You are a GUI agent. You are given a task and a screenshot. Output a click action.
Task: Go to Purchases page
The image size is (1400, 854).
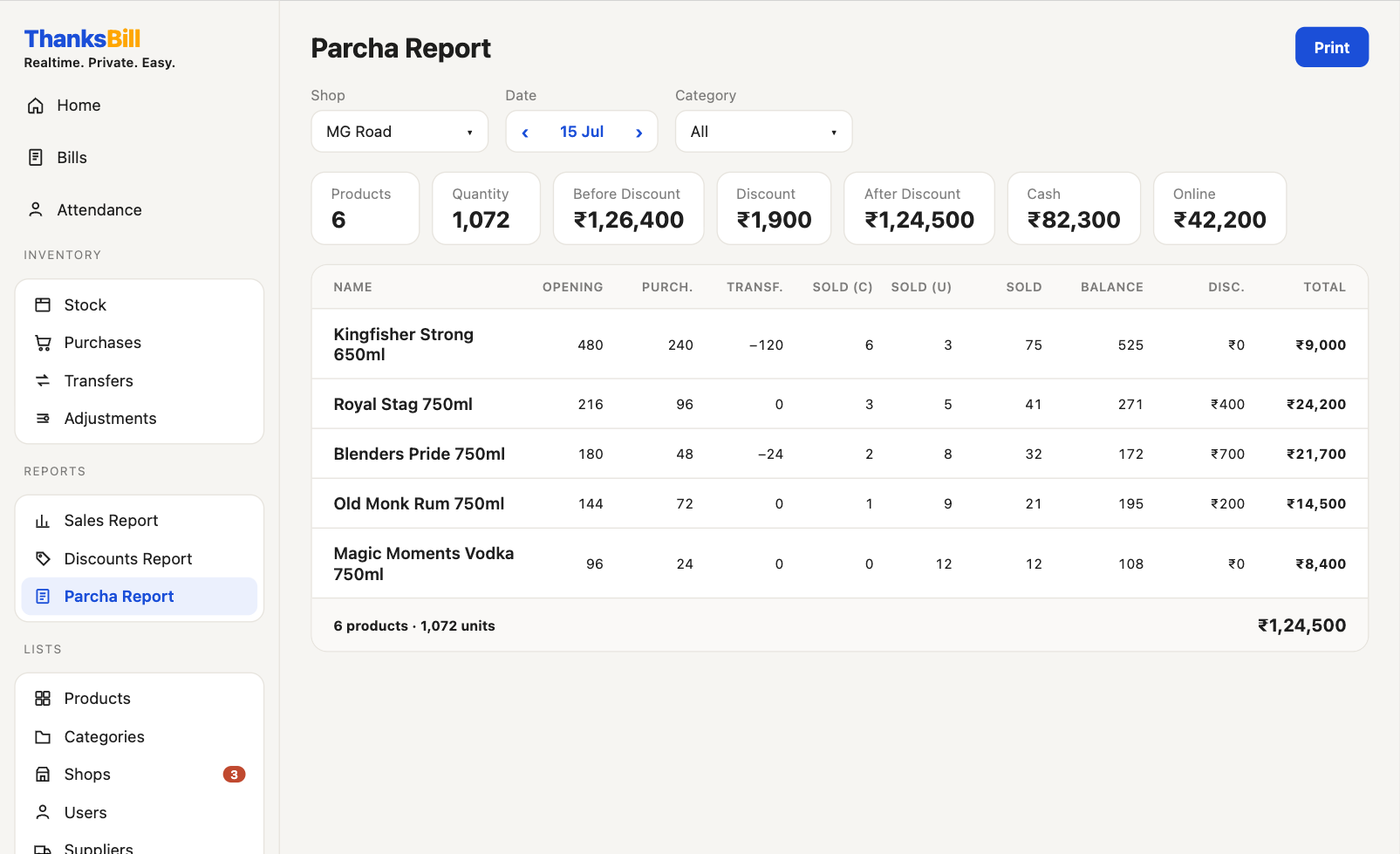(x=140, y=343)
